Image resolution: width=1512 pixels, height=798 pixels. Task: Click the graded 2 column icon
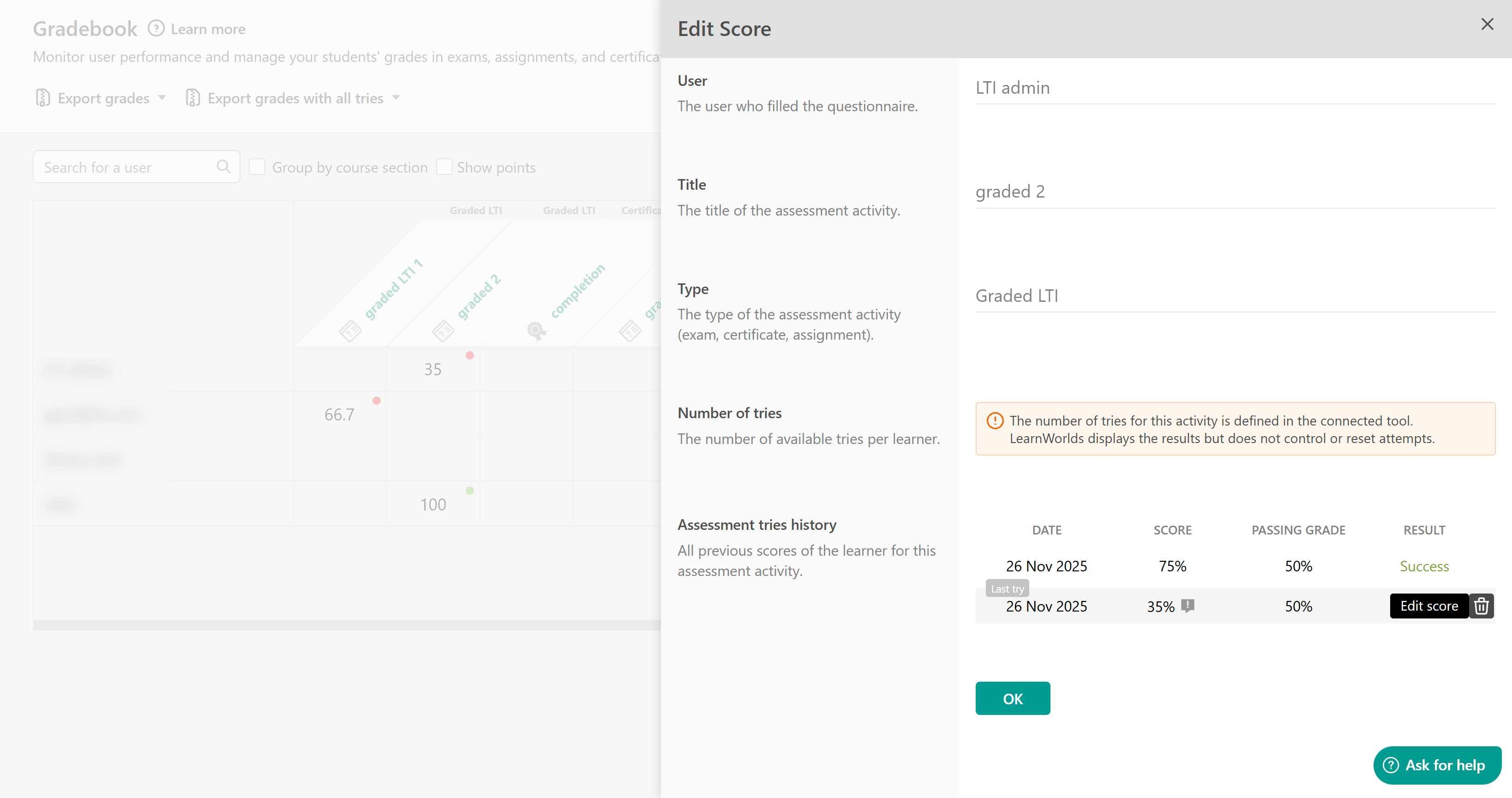pyautogui.click(x=443, y=331)
